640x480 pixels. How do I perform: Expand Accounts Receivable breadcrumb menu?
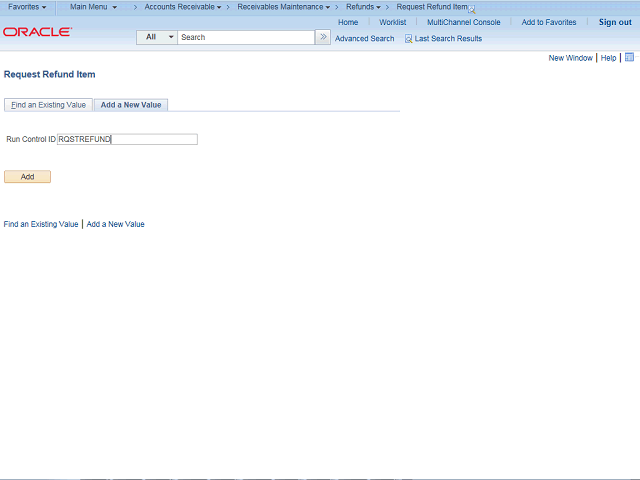point(182,7)
